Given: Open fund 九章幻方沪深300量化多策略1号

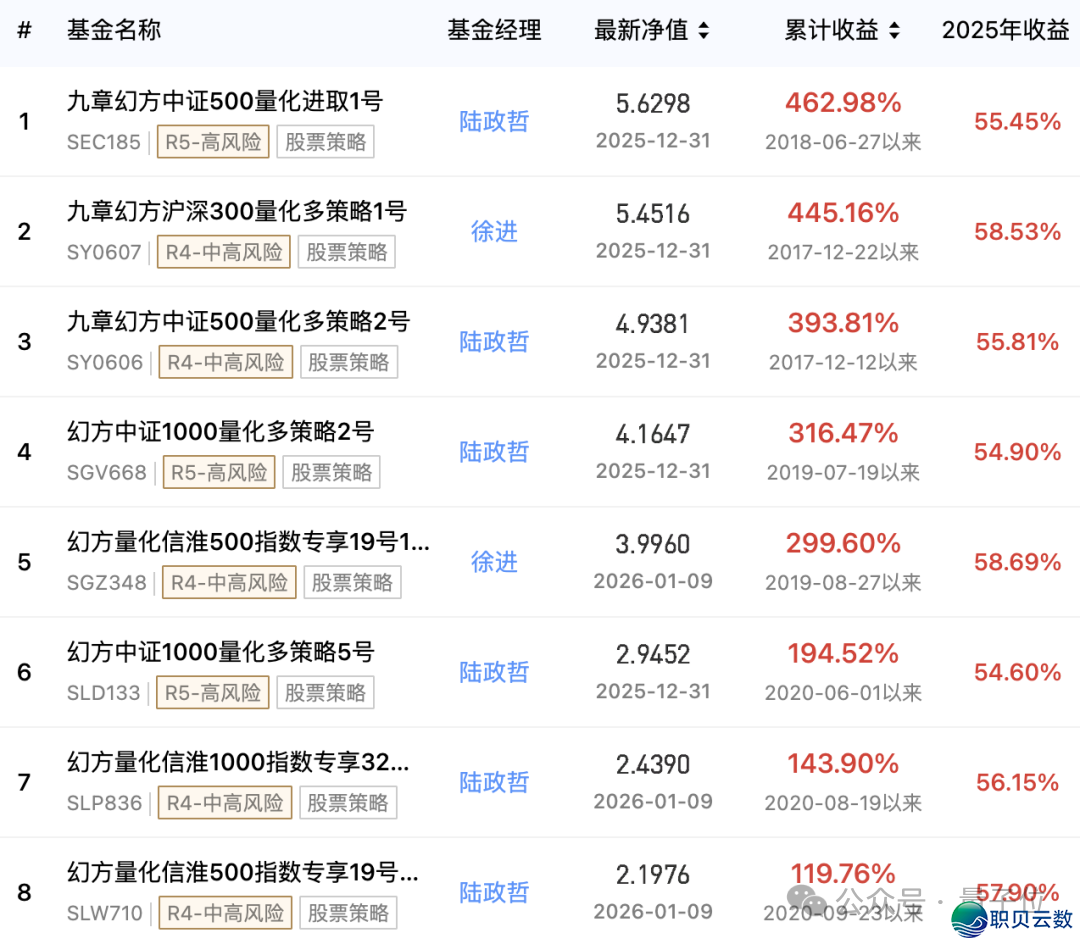Looking at the screenshot, I should coord(237,211).
